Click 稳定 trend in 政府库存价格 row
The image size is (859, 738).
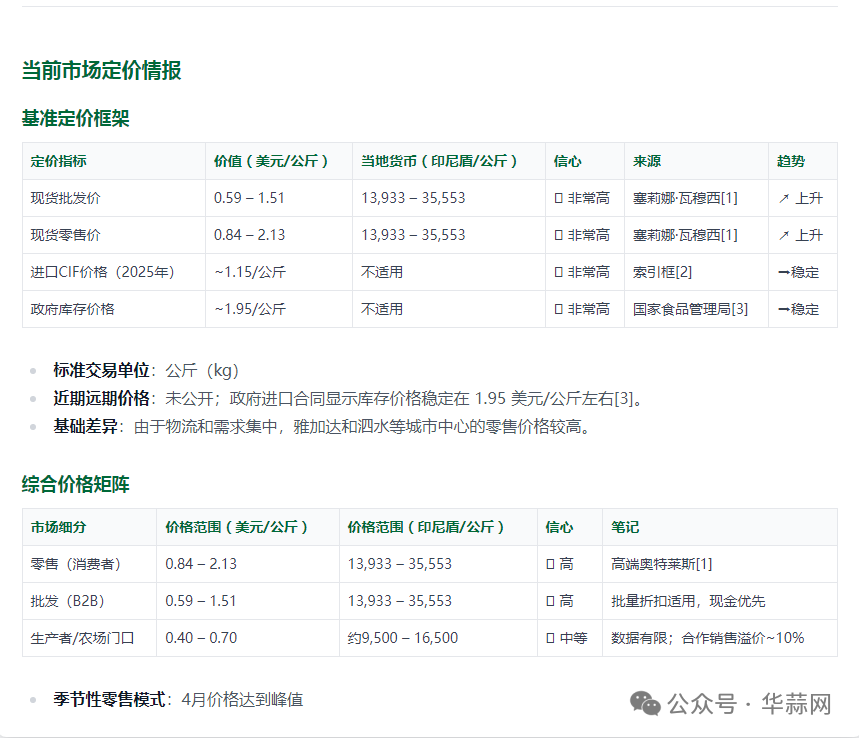[805, 309]
